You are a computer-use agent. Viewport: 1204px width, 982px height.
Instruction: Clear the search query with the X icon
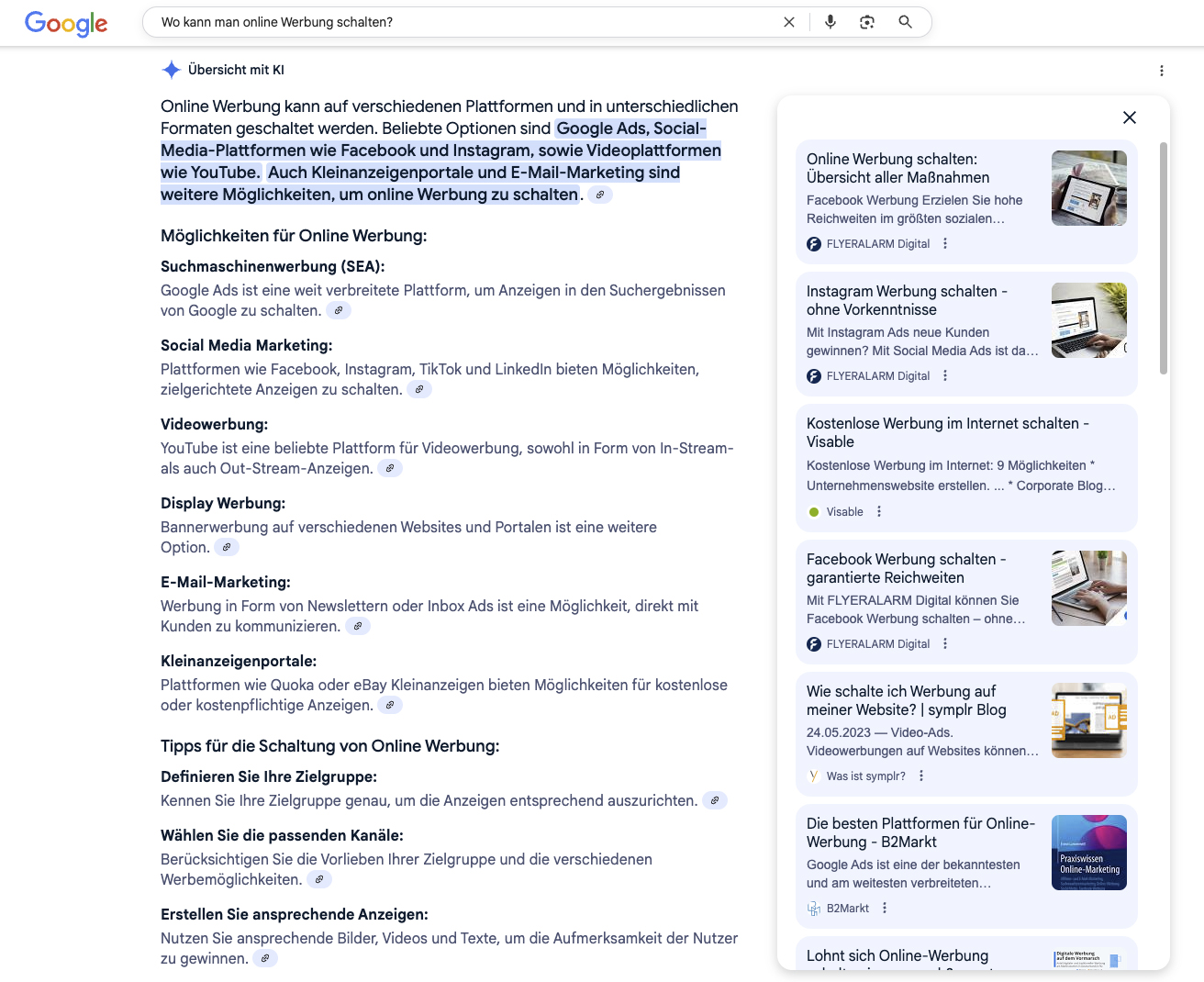pos(789,22)
